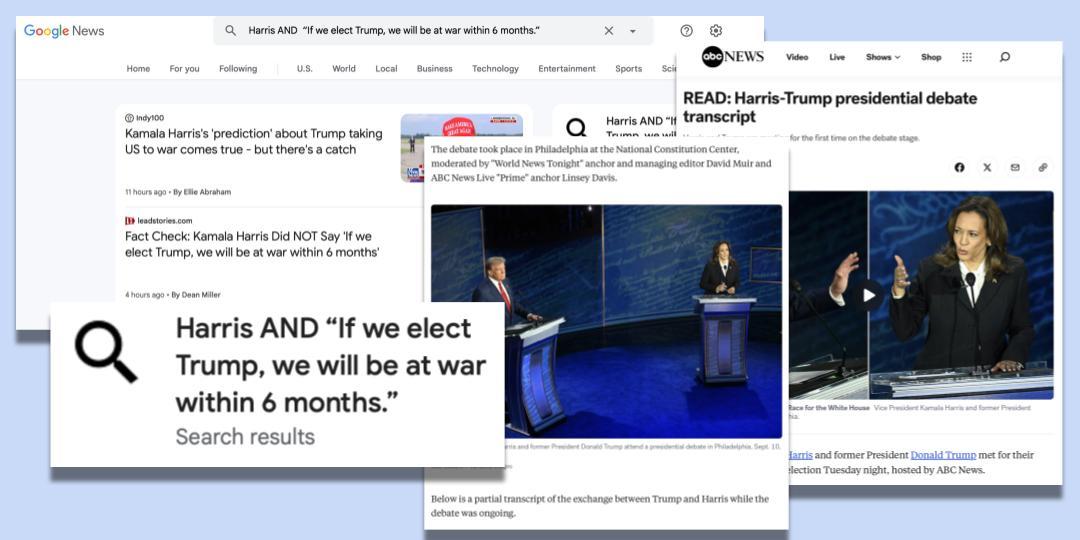This screenshot has width=1080, height=540.
Task: Open Google News help icon
Action: (687, 31)
